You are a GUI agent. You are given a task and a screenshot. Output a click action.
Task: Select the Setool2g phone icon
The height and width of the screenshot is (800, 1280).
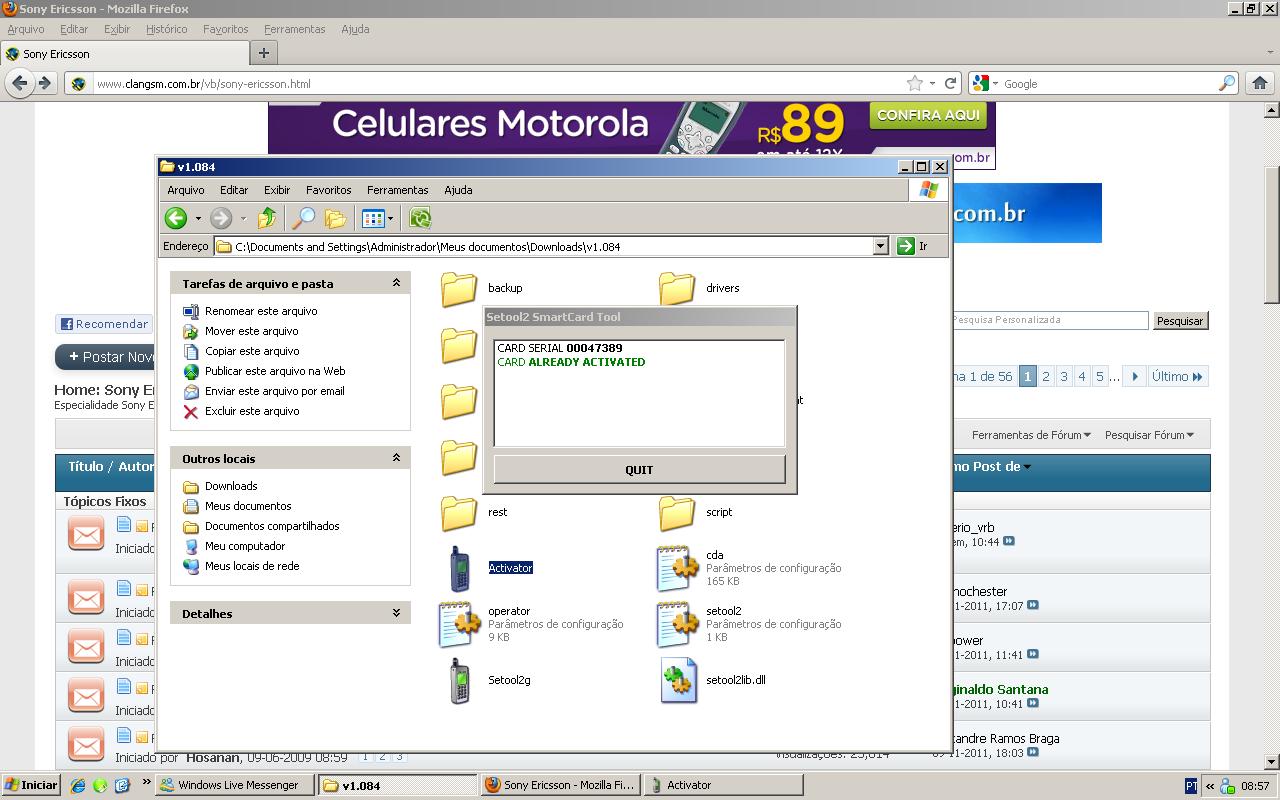tap(459, 680)
